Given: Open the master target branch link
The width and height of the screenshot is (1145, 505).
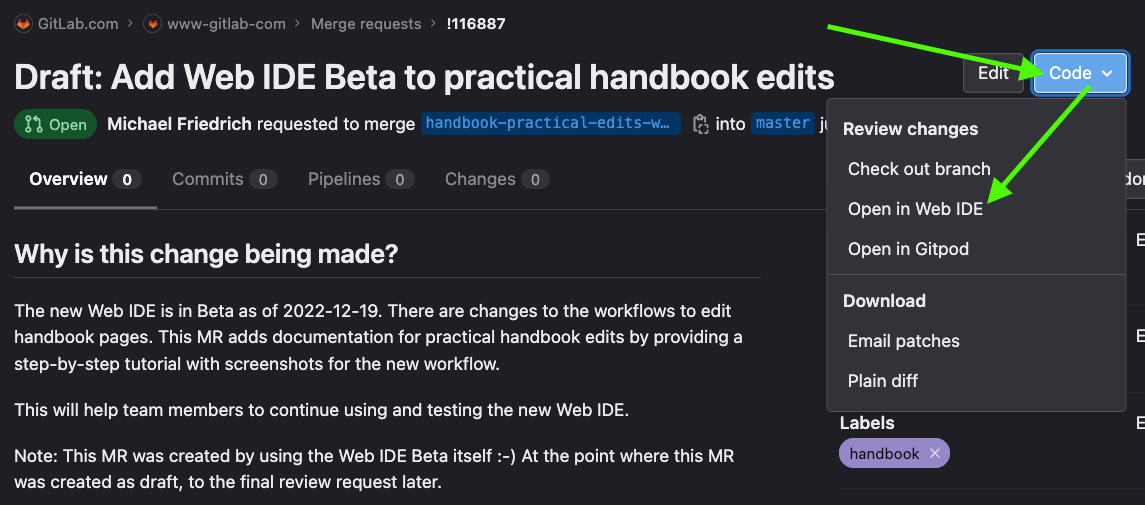Looking at the screenshot, I should 783,123.
